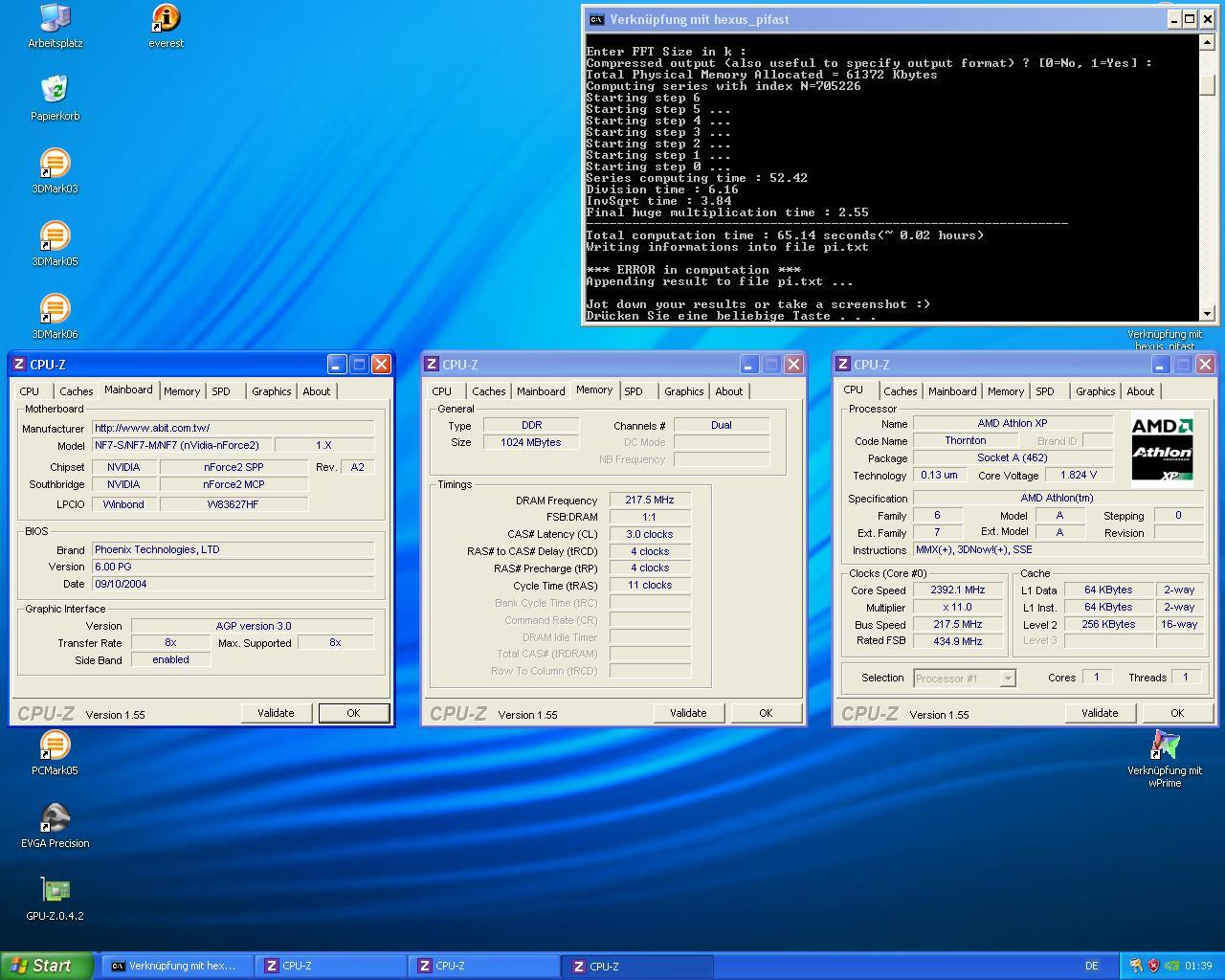
Task: Click the Model field NF7-S/NF7-M/NF7
Action: click(181, 445)
